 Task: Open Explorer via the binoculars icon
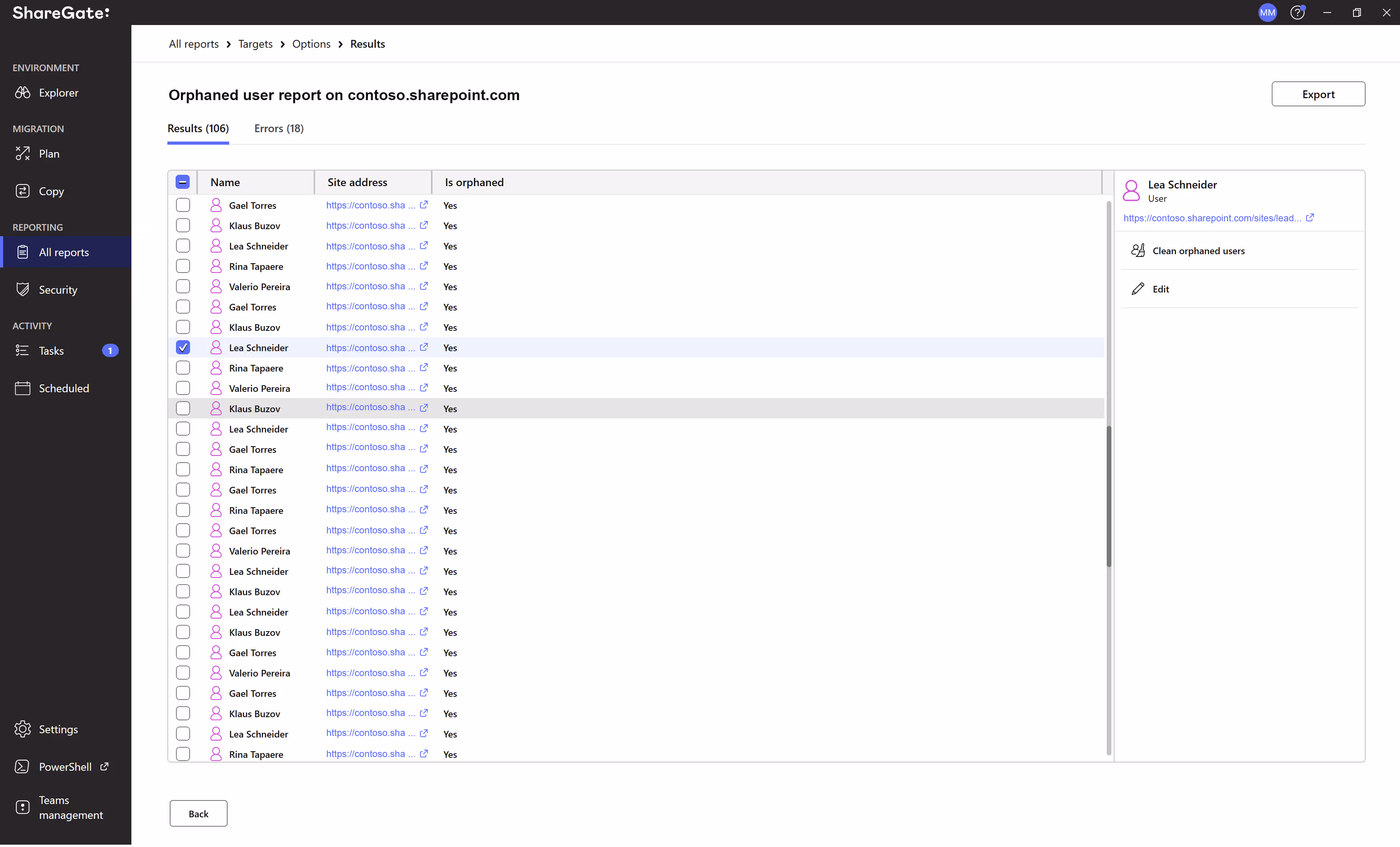[x=23, y=93]
